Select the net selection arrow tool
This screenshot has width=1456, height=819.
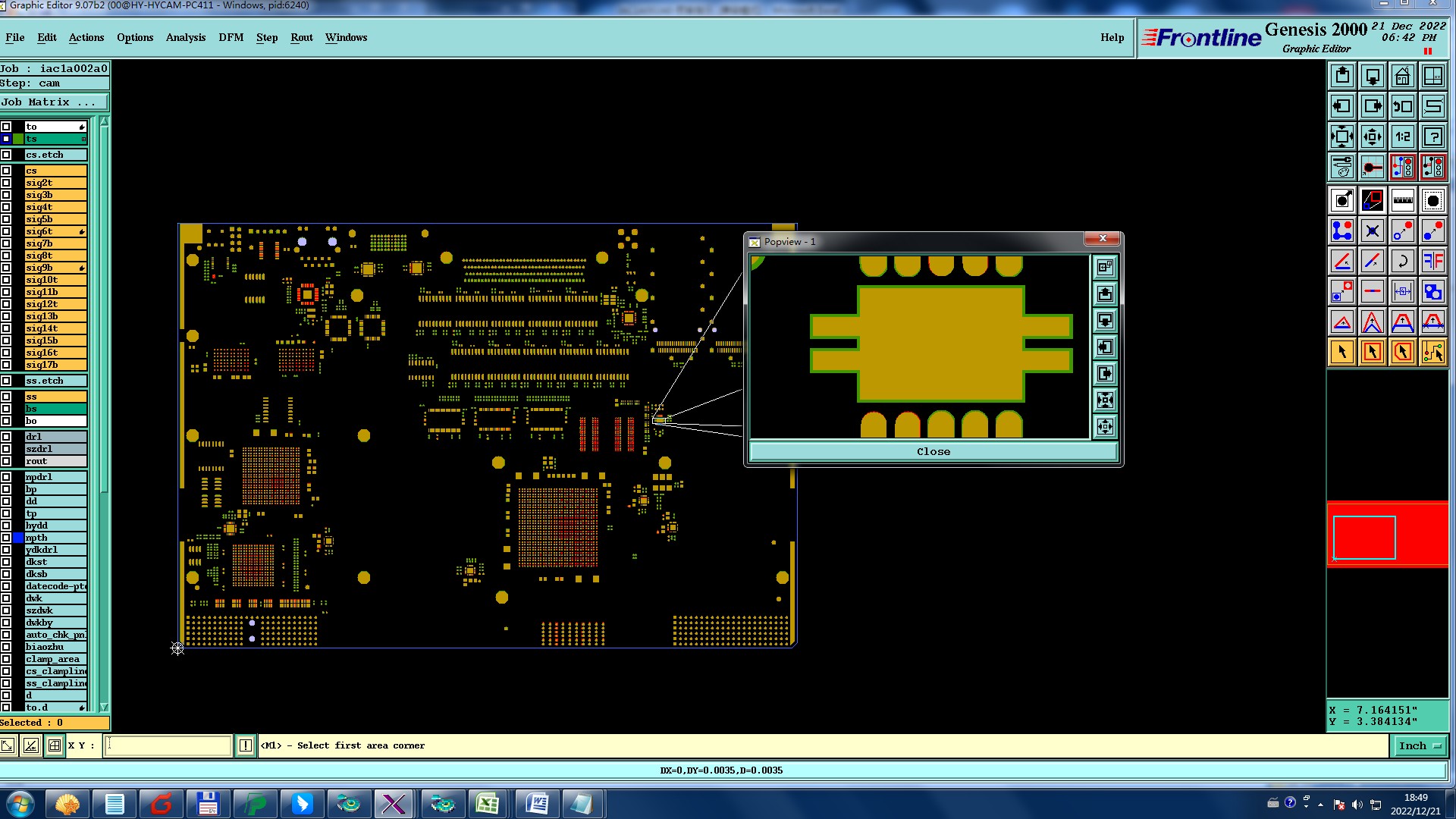(1433, 352)
